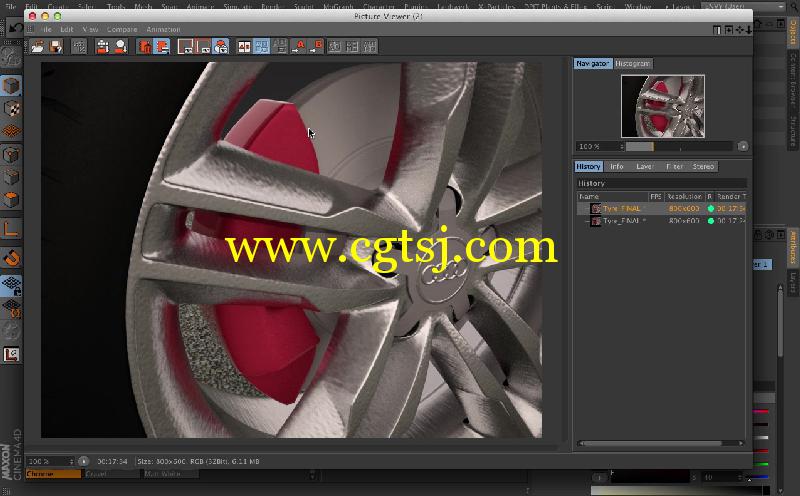Image resolution: width=800 pixels, height=496 pixels.
Task: Click the Save As icon in Picture Viewer toolbar
Action: click(56, 47)
